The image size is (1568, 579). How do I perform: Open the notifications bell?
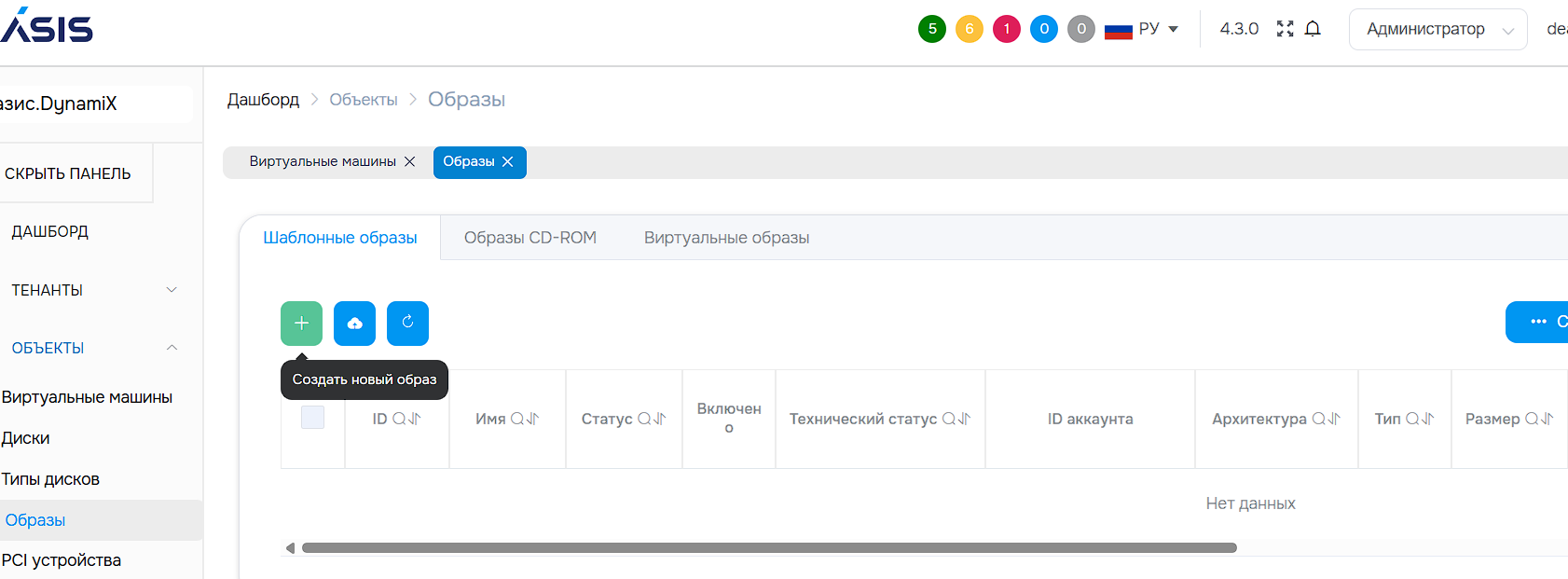[1313, 29]
